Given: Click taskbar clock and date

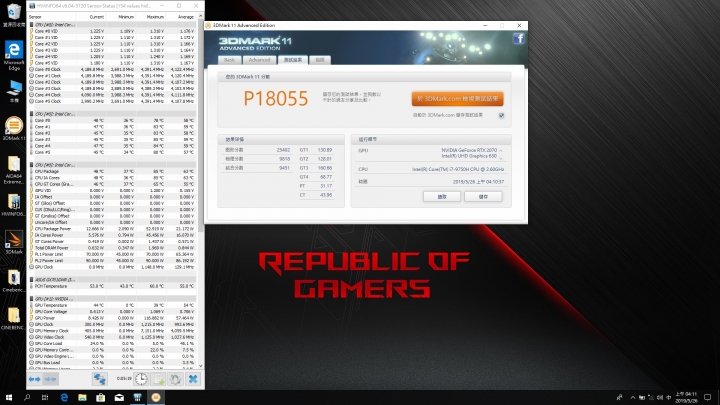Looking at the screenshot, I should pos(686,397).
